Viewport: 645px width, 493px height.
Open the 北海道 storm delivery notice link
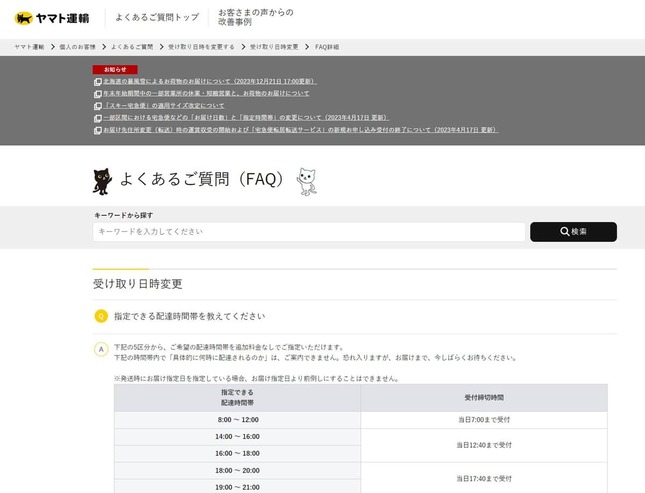click(209, 81)
